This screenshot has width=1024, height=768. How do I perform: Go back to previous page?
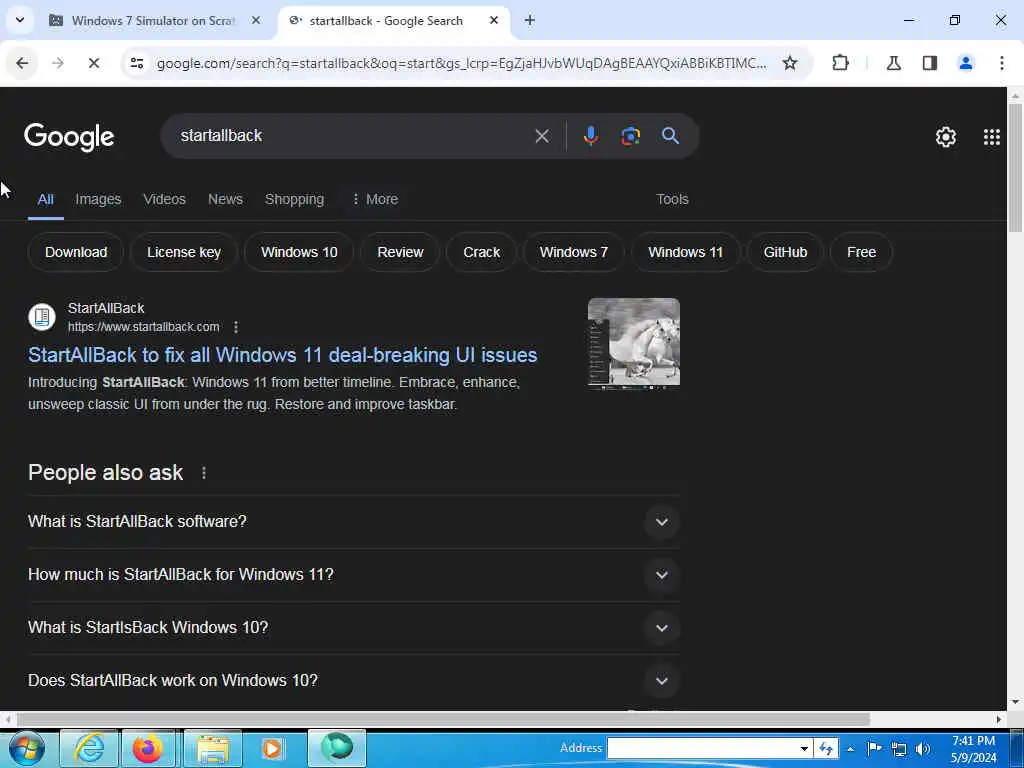tap(22, 63)
